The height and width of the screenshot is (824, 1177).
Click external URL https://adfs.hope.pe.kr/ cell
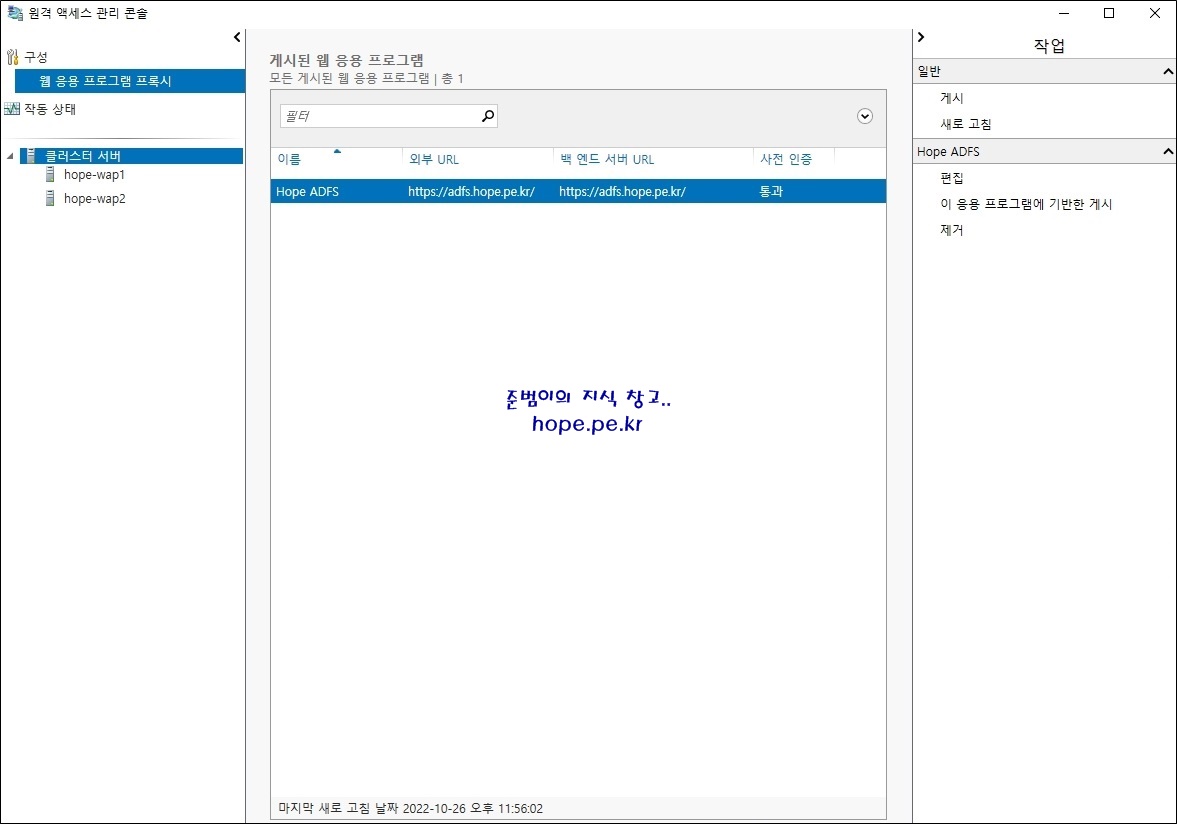pyautogui.click(x=471, y=191)
